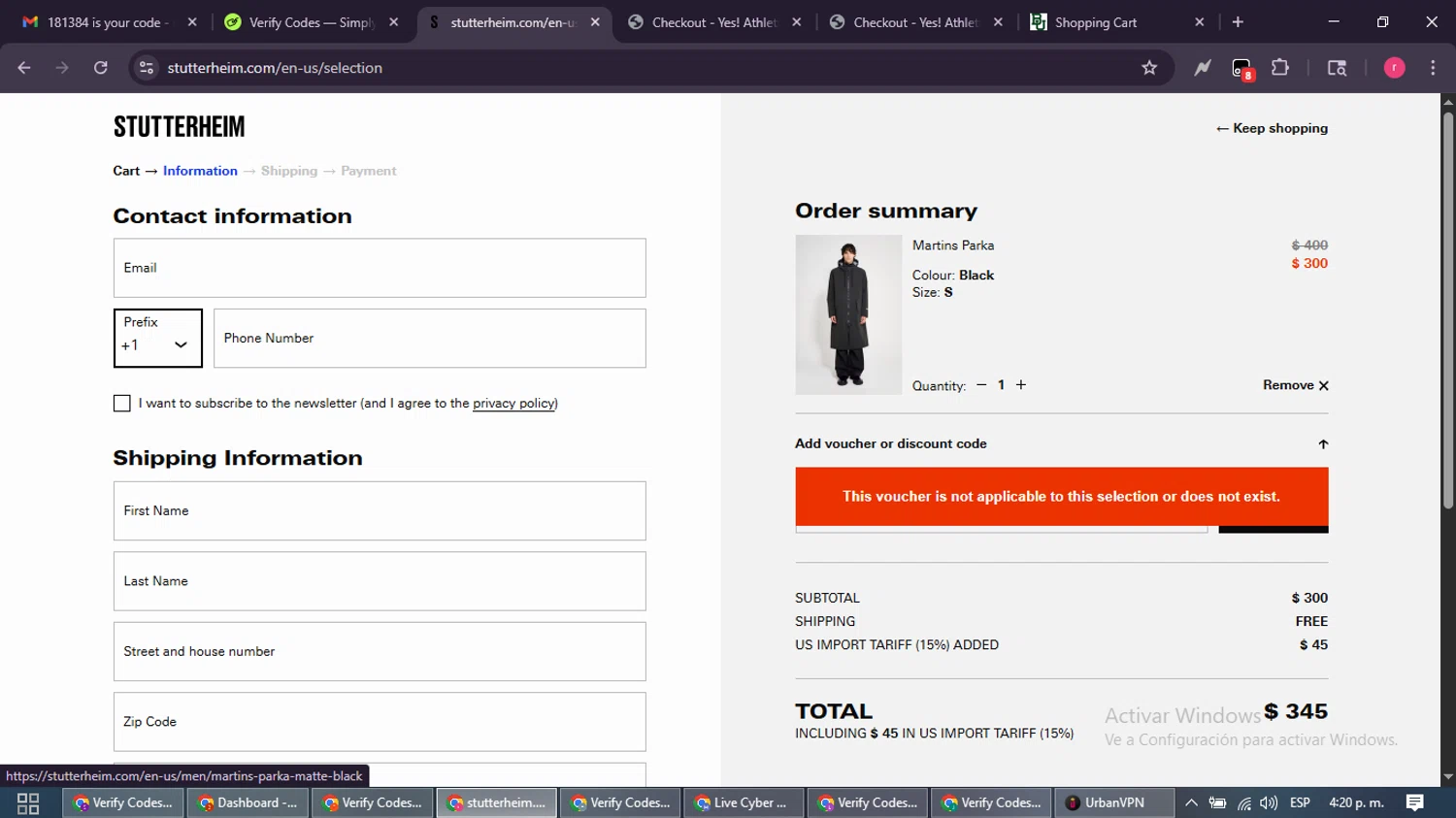1456x818 pixels.
Task: Reload the Stutterheim page
Action: (101, 68)
